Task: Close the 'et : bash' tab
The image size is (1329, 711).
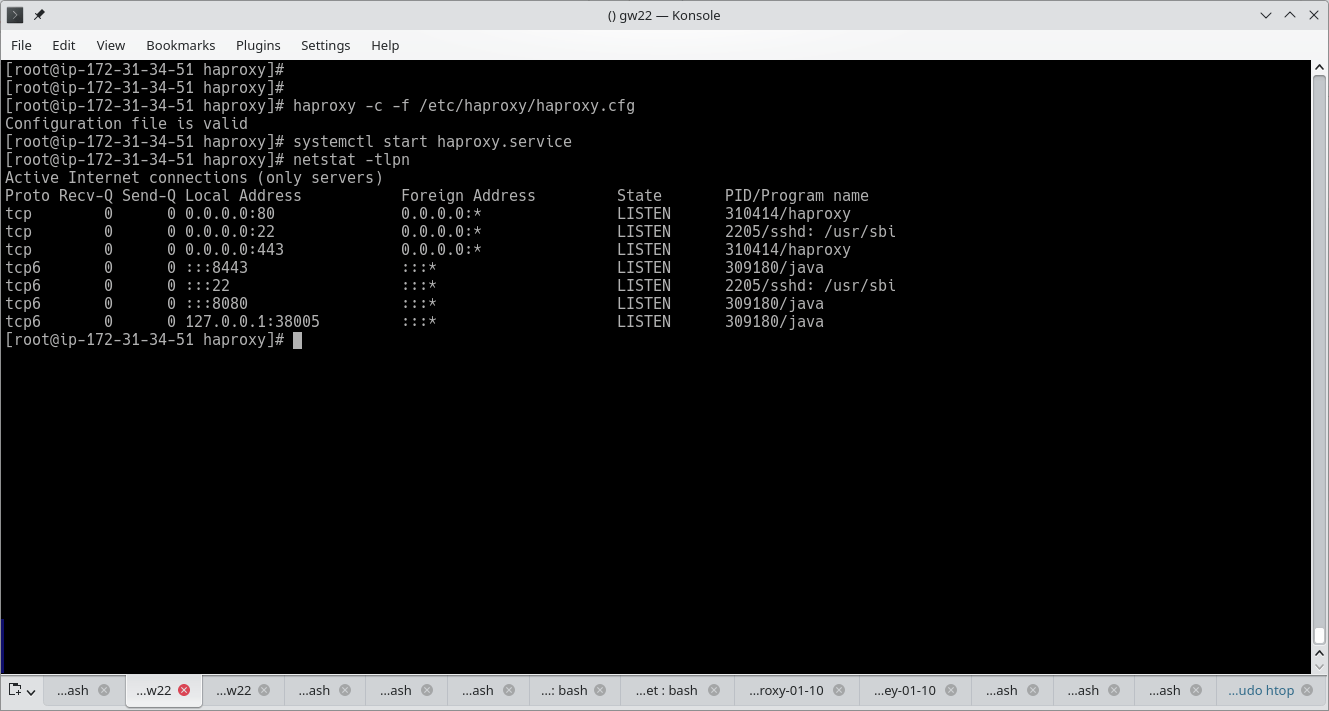Action: pyautogui.click(x=713, y=690)
